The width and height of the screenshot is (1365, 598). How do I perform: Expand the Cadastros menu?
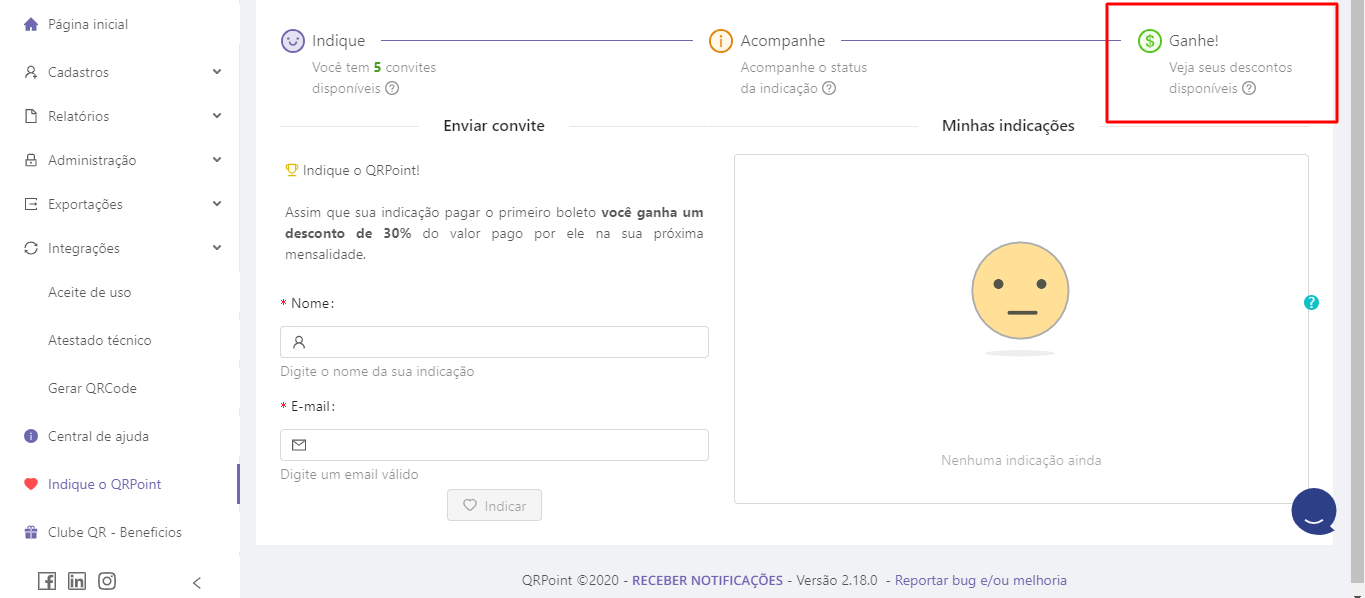pyautogui.click(x=119, y=72)
